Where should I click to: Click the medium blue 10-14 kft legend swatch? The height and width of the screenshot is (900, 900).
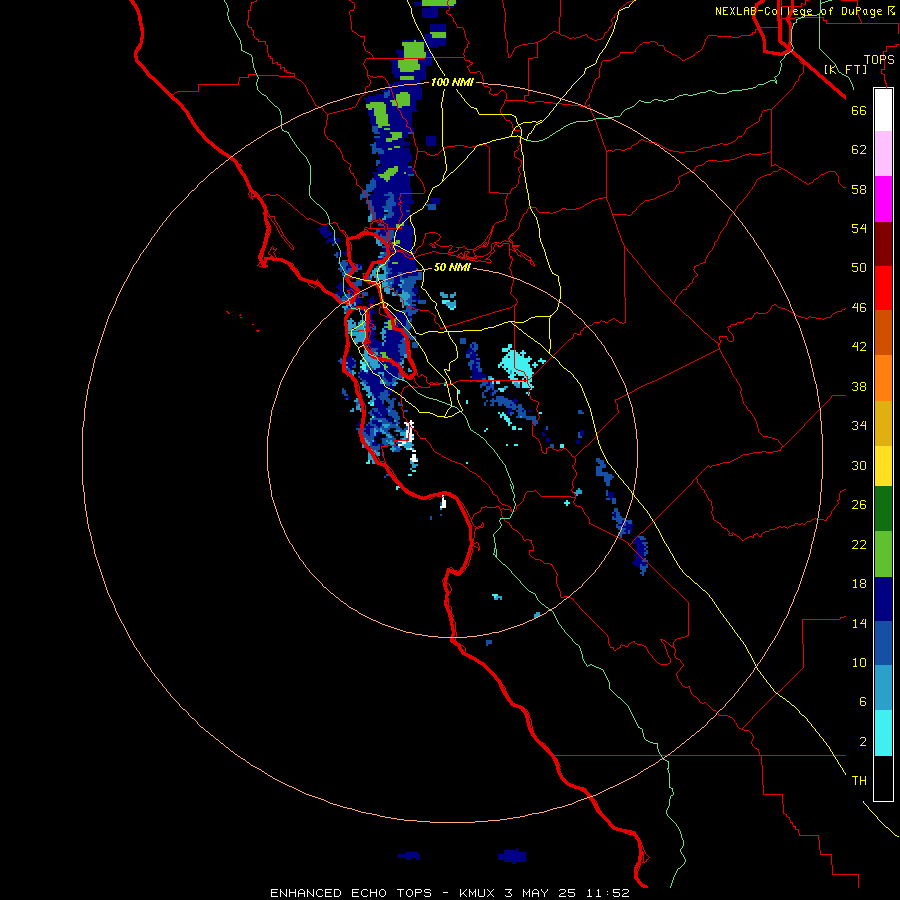[883, 643]
